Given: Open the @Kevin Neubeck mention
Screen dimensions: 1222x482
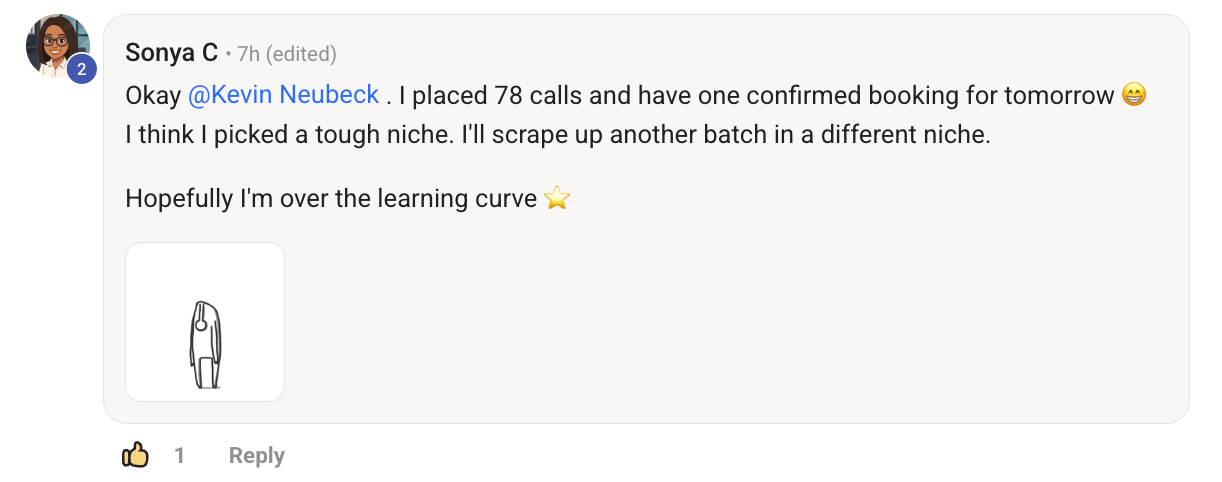Looking at the screenshot, I should point(284,95).
